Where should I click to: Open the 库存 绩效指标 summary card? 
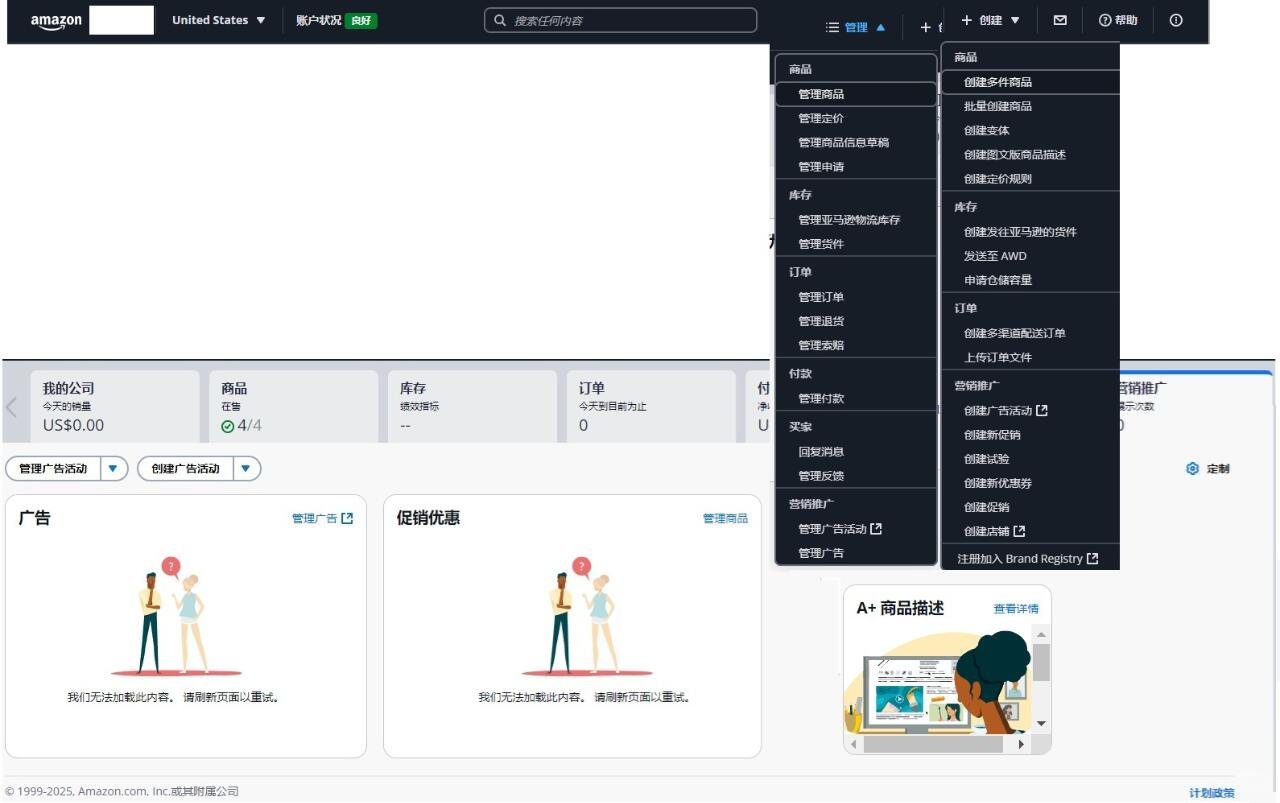[471, 406]
